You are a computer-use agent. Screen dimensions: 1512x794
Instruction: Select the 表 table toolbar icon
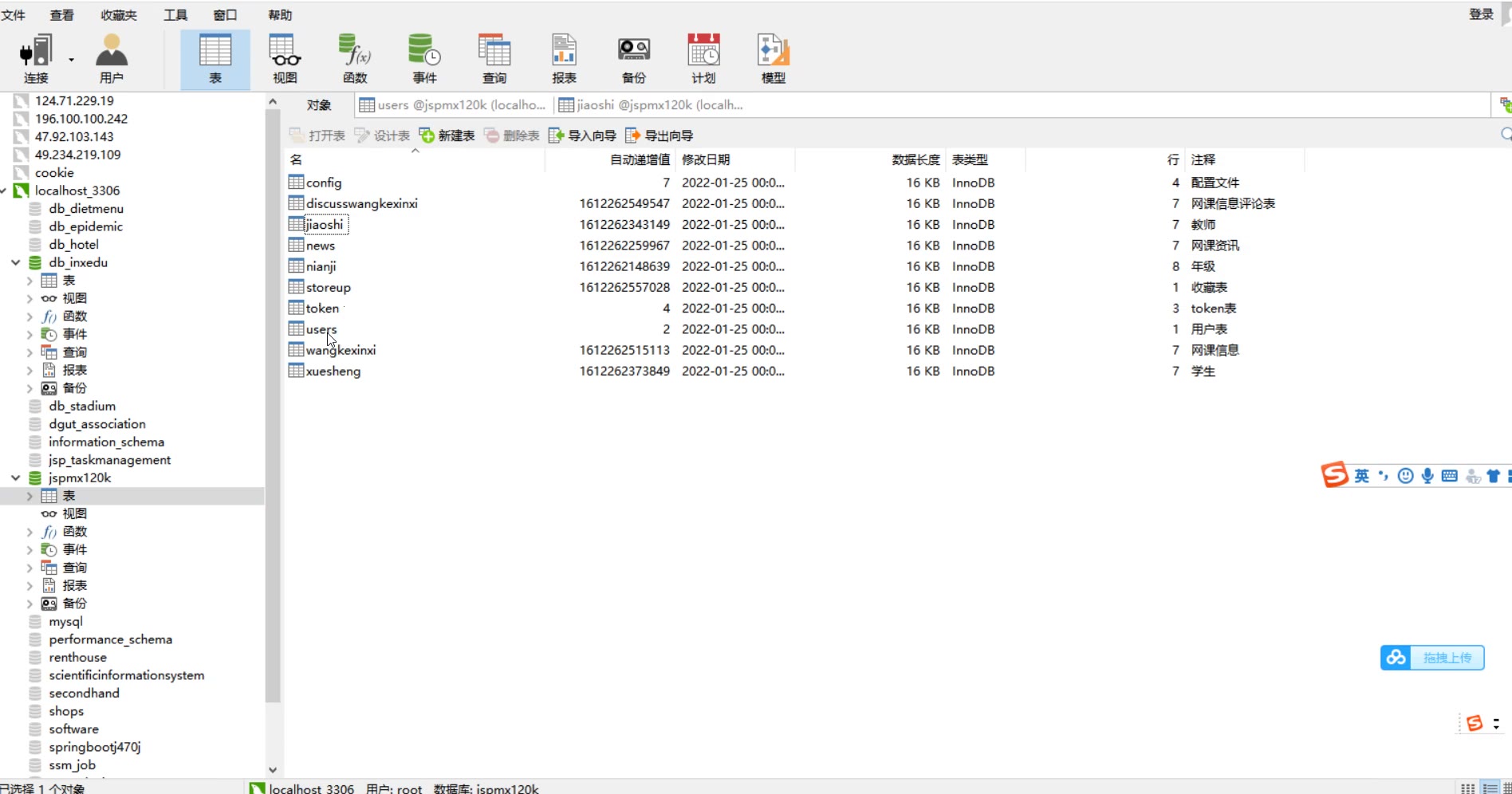(x=215, y=59)
